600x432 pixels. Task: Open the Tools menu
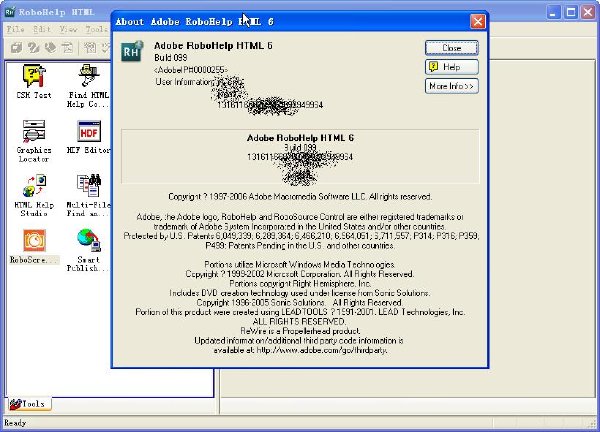click(x=96, y=29)
